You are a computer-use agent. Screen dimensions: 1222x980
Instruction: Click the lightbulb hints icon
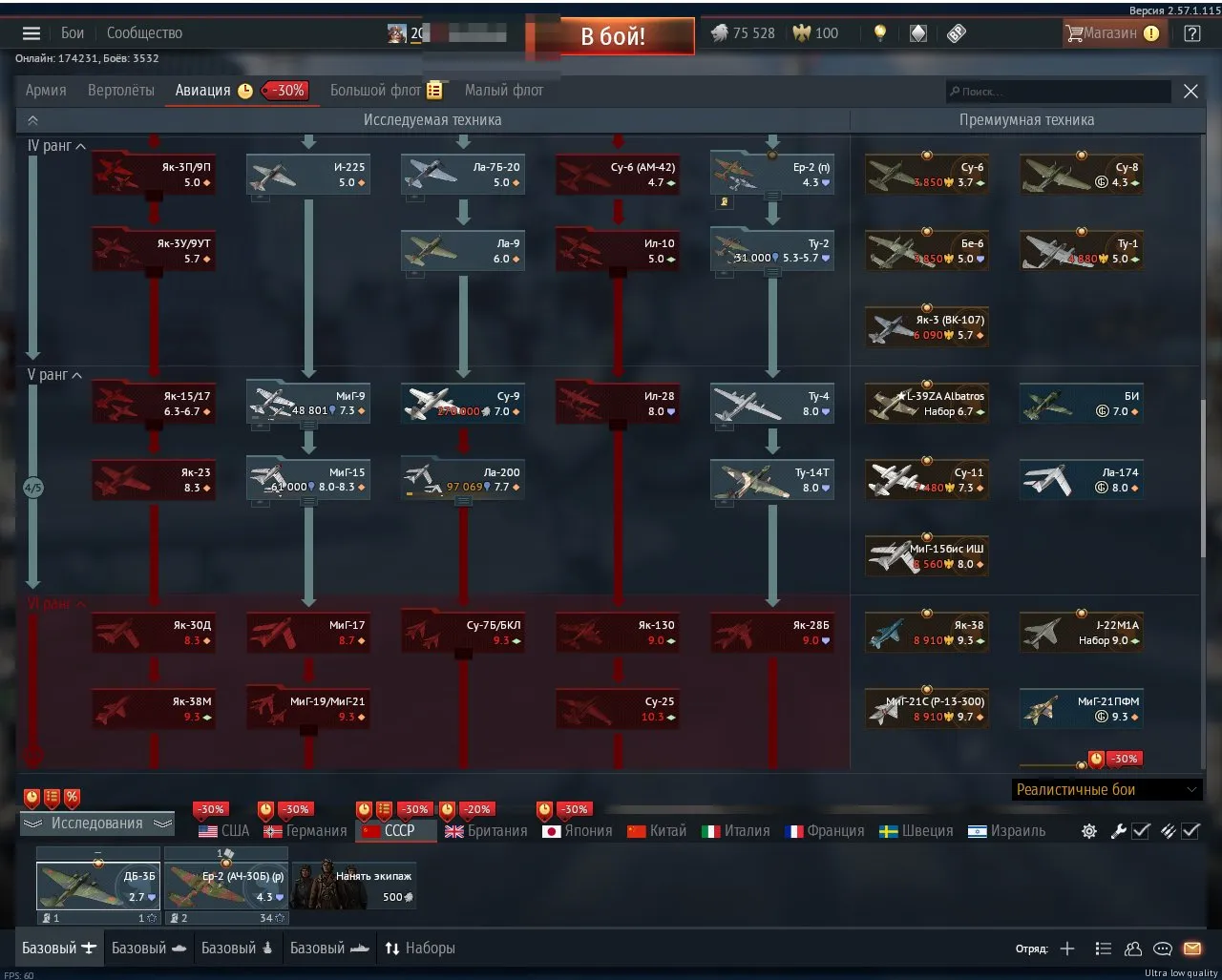coord(880,32)
